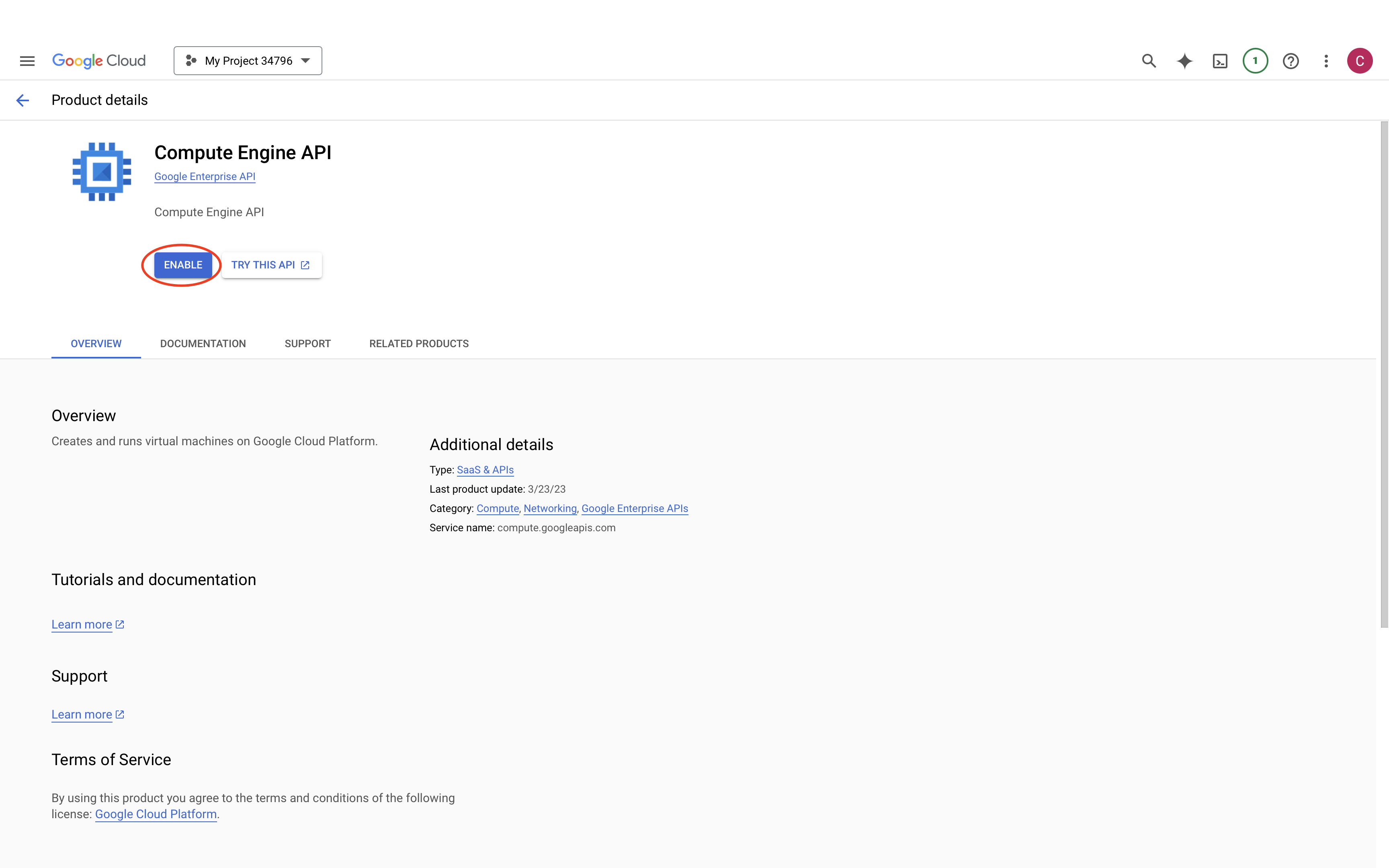Open the Google Enterprise APIs category link
Image resolution: width=1389 pixels, height=868 pixels.
pos(635,509)
